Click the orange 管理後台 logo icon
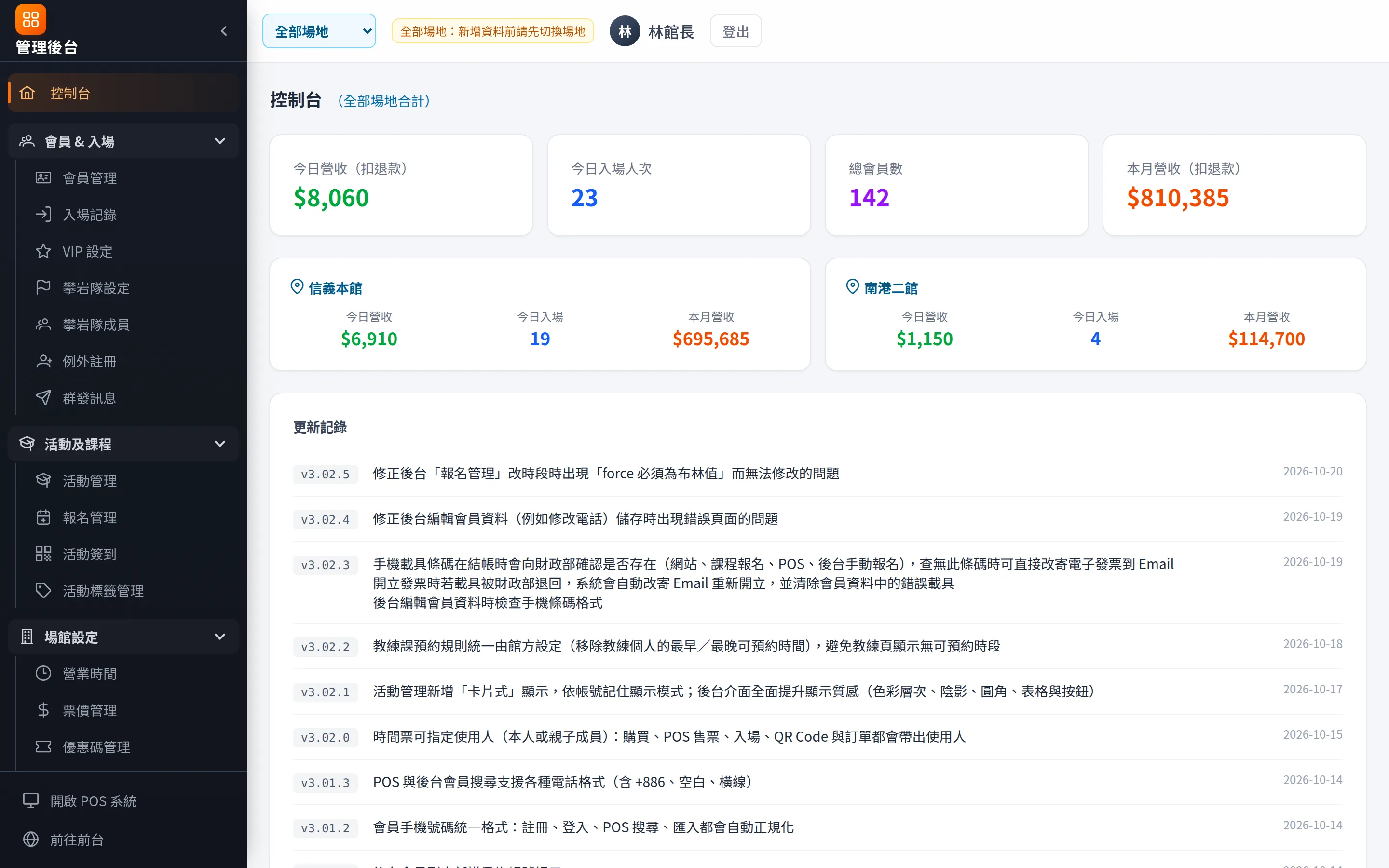1389x868 pixels. pyautogui.click(x=30, y=19)
